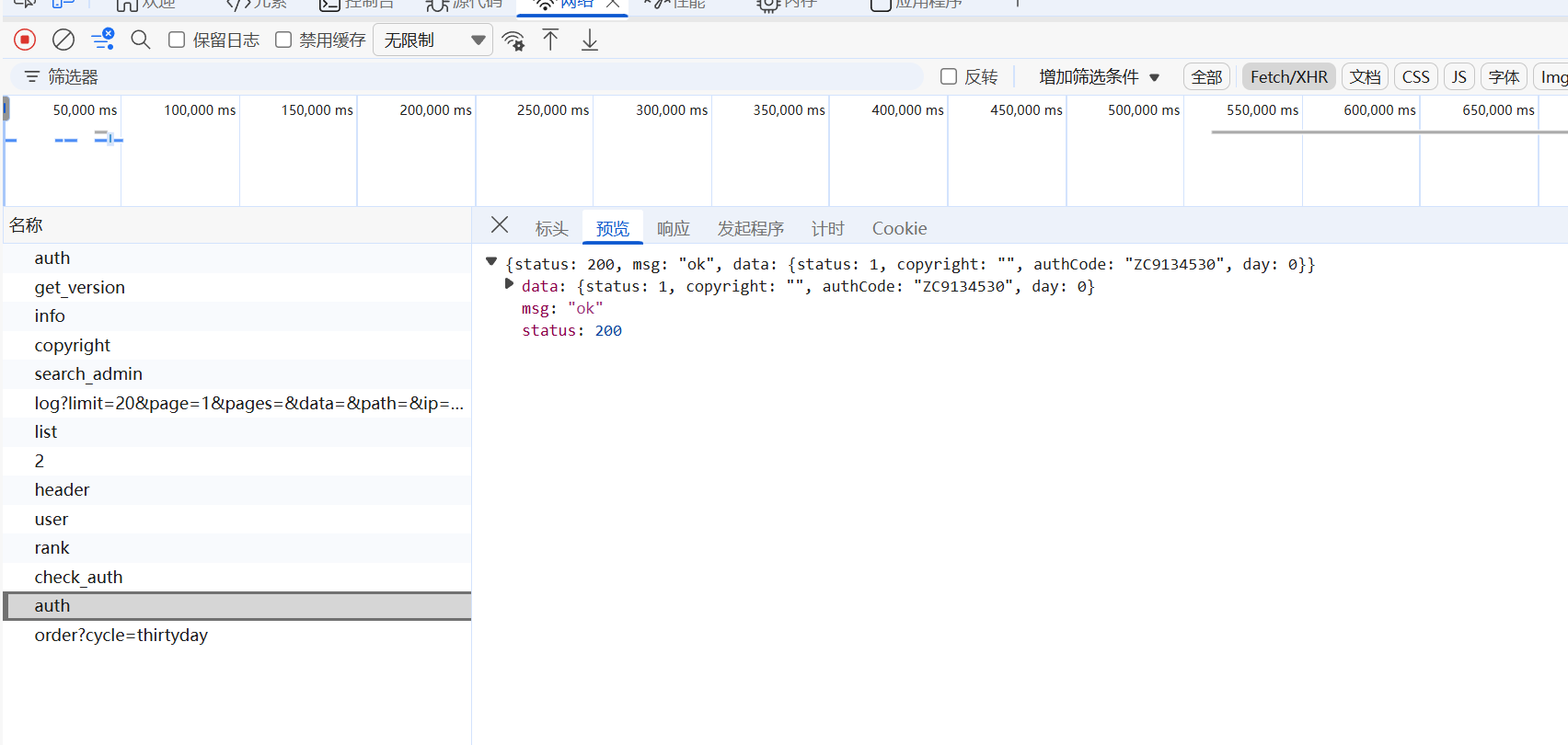Export HAR file with down arrow
The width and height of the screenshot is (1568, 745).
click(x=590, y=40)
